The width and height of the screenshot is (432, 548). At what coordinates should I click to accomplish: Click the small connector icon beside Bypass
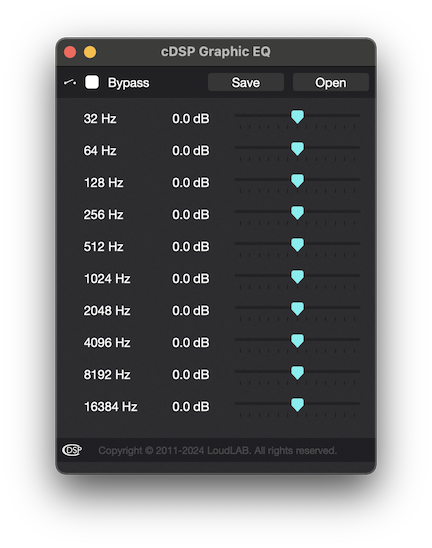click(x=70, y=82)
